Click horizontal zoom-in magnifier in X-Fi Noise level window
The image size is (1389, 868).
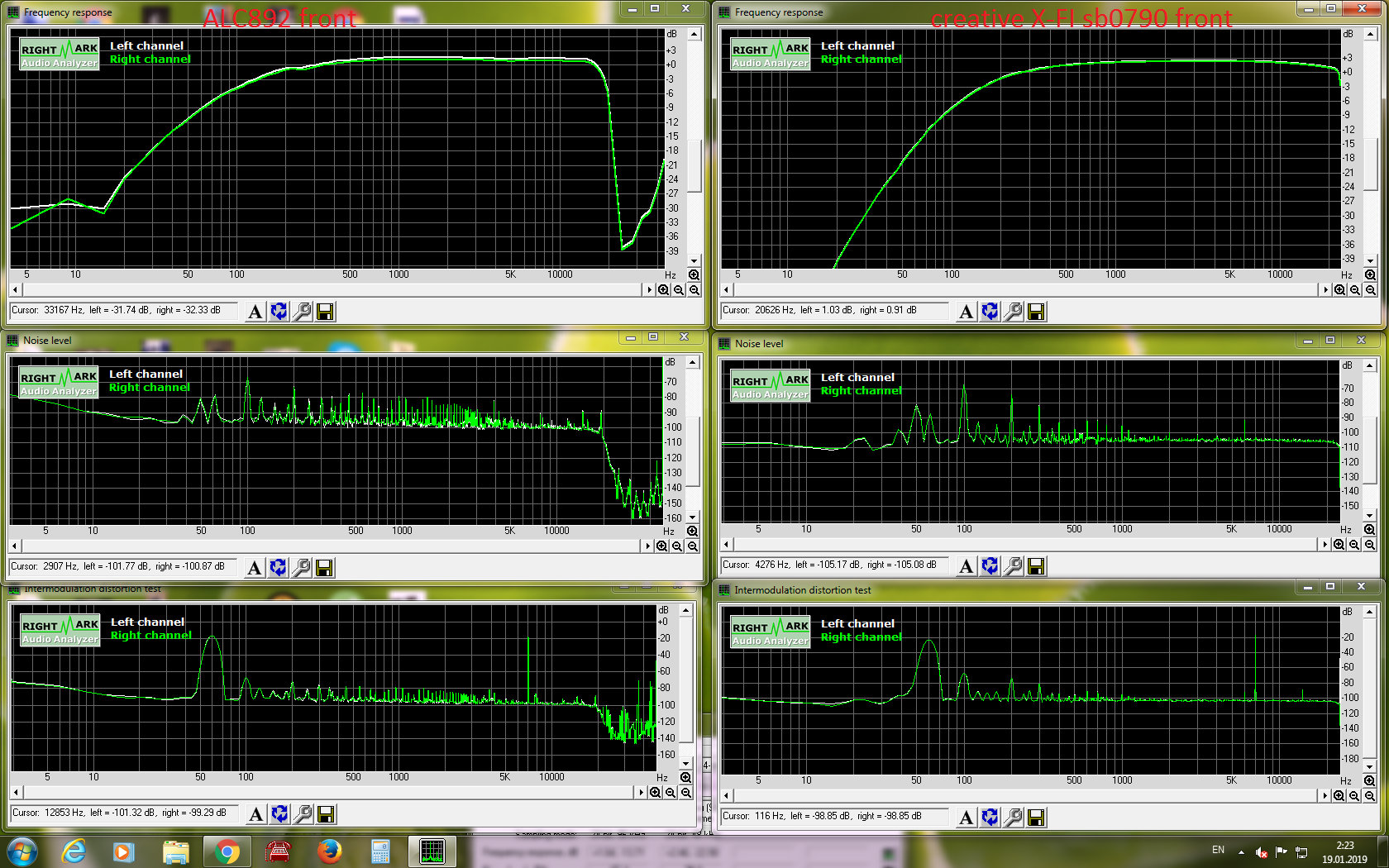[1339, 545]
